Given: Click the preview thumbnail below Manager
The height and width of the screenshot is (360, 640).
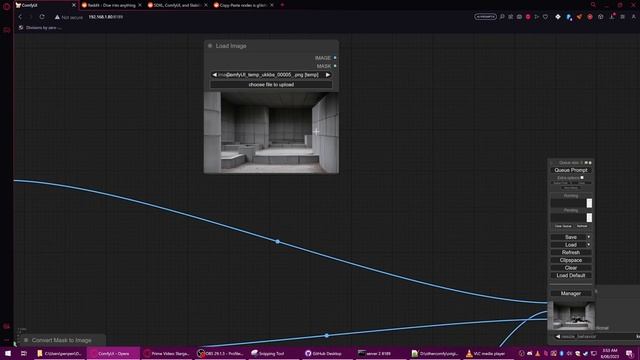Looking at the screenshot, I should pyautogui.click(x=571, y=315).
